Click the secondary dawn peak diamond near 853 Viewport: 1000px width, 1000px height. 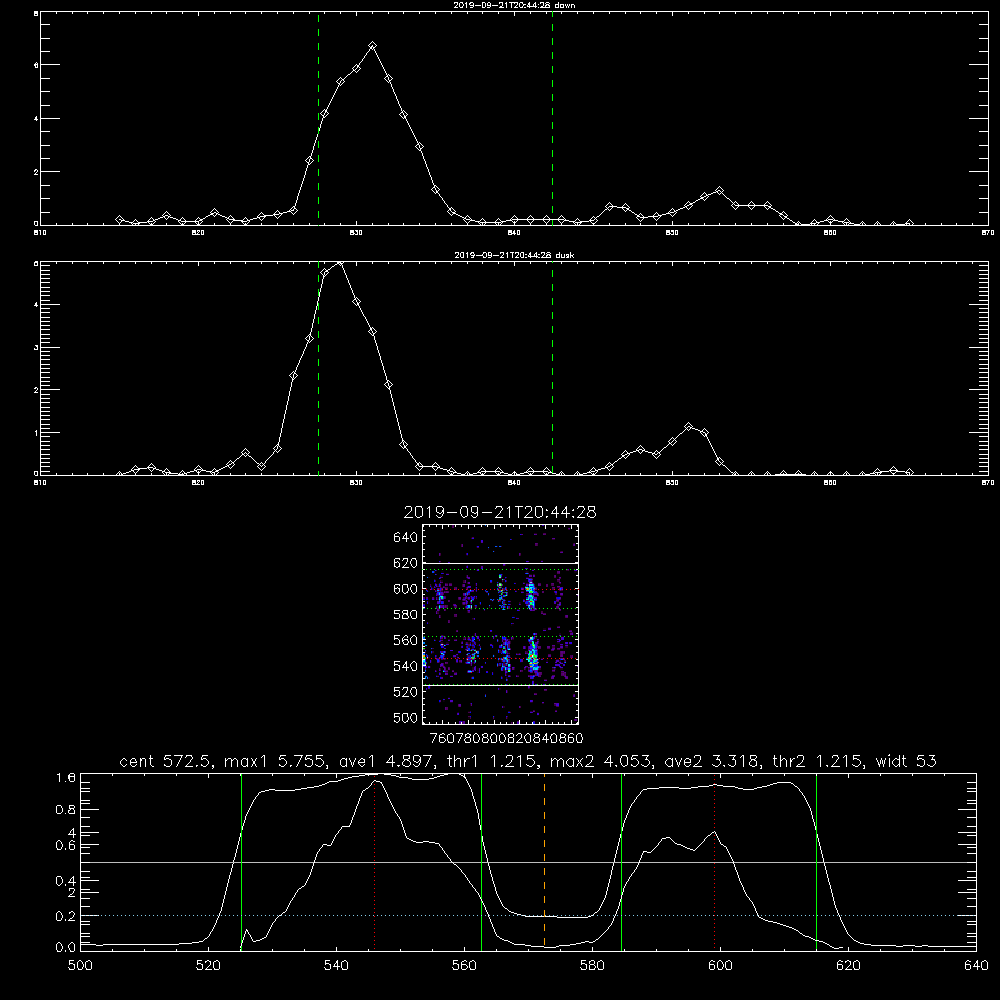coord(719,191)
